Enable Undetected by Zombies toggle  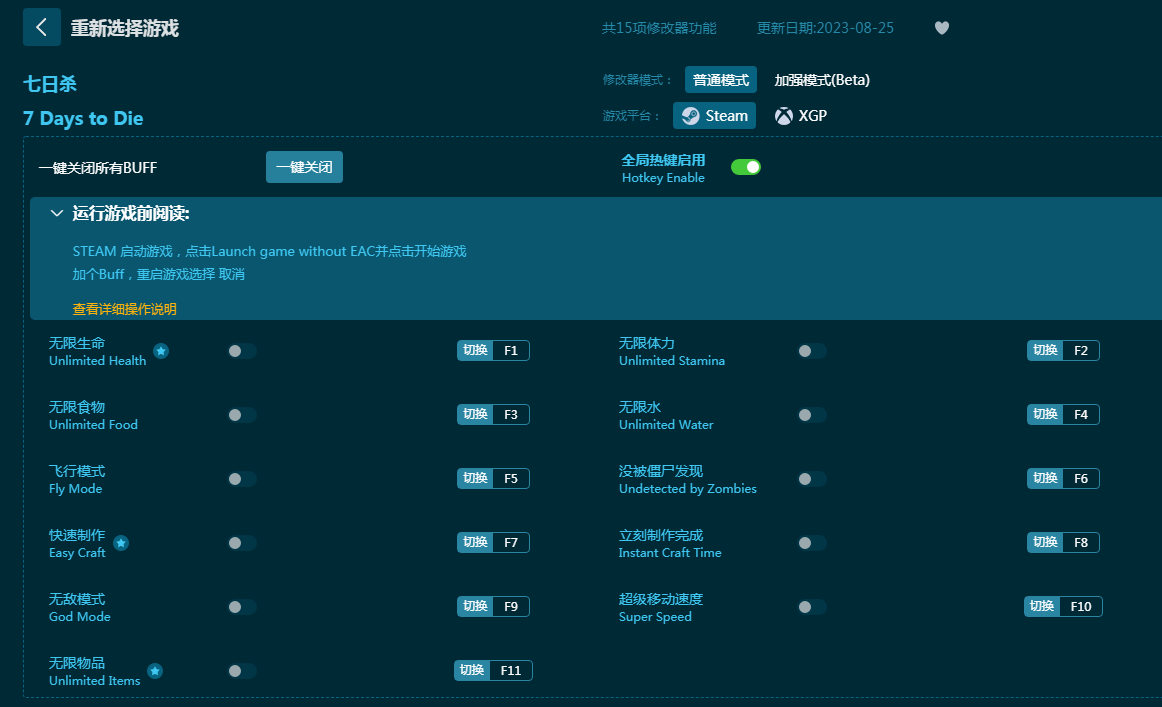point(811,479)
